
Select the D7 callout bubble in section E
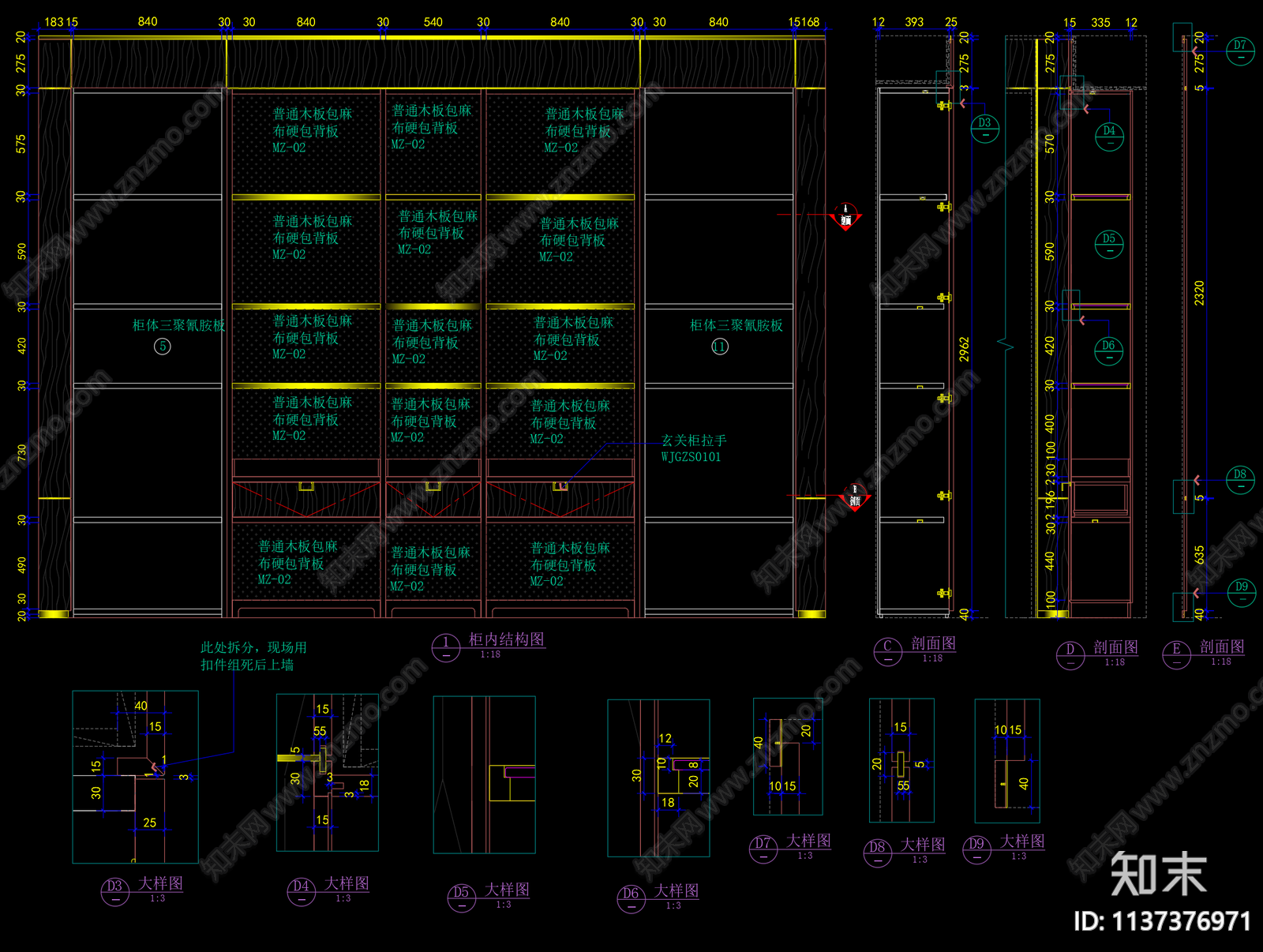(1240, 51)
